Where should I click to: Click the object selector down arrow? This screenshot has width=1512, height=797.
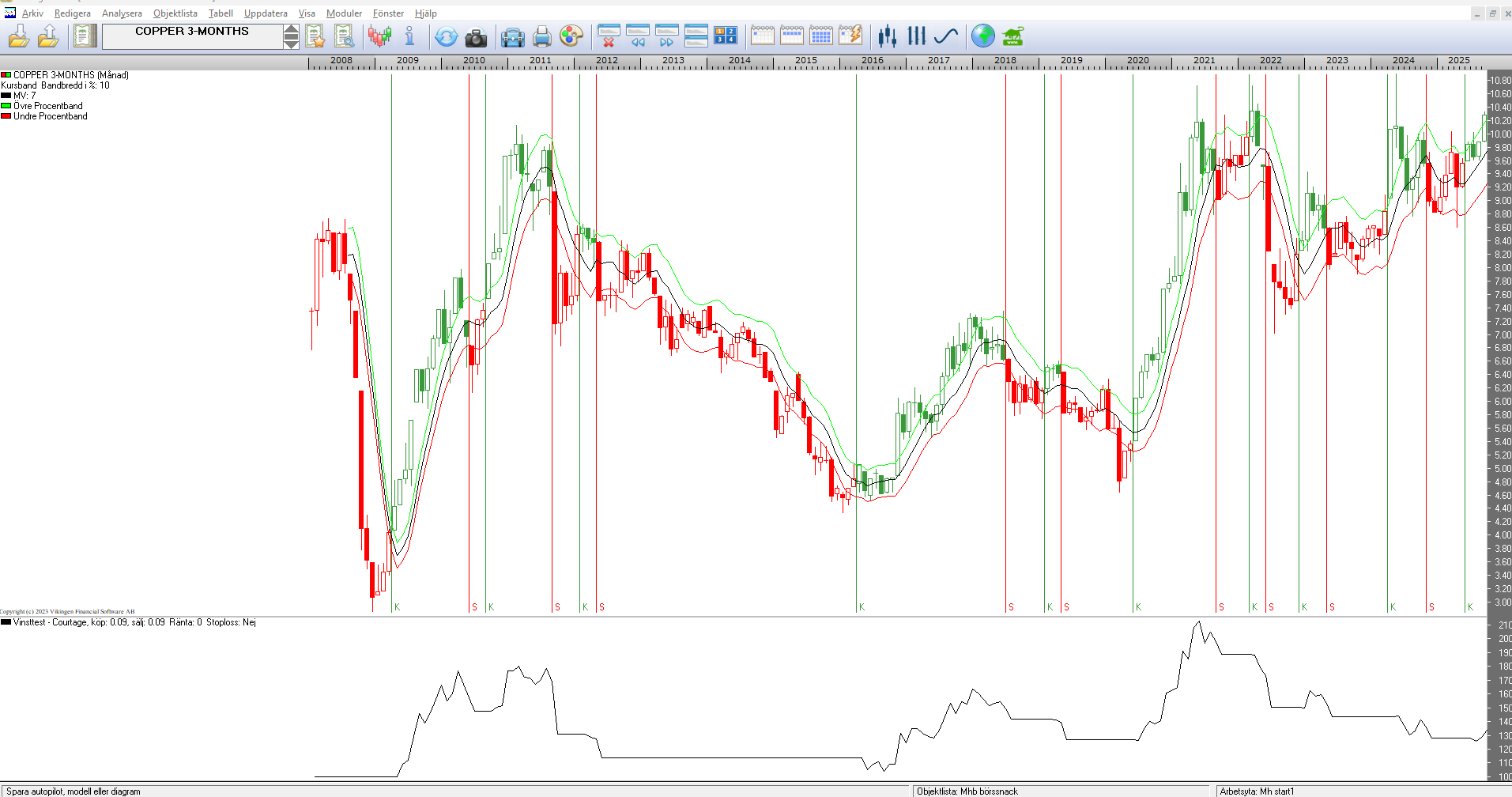(291, 43)
